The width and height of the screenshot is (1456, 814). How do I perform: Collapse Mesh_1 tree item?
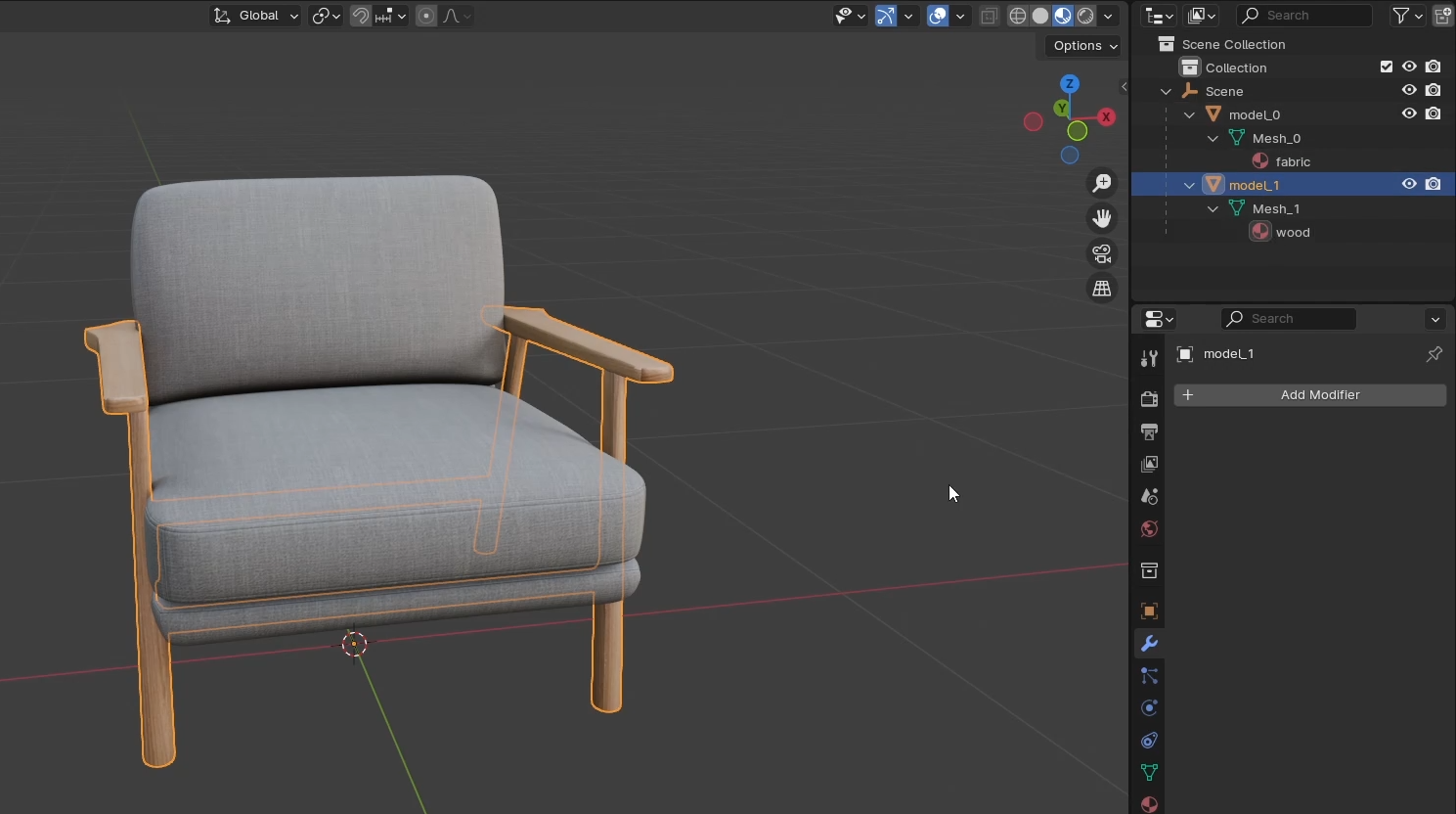point(1213,208)
